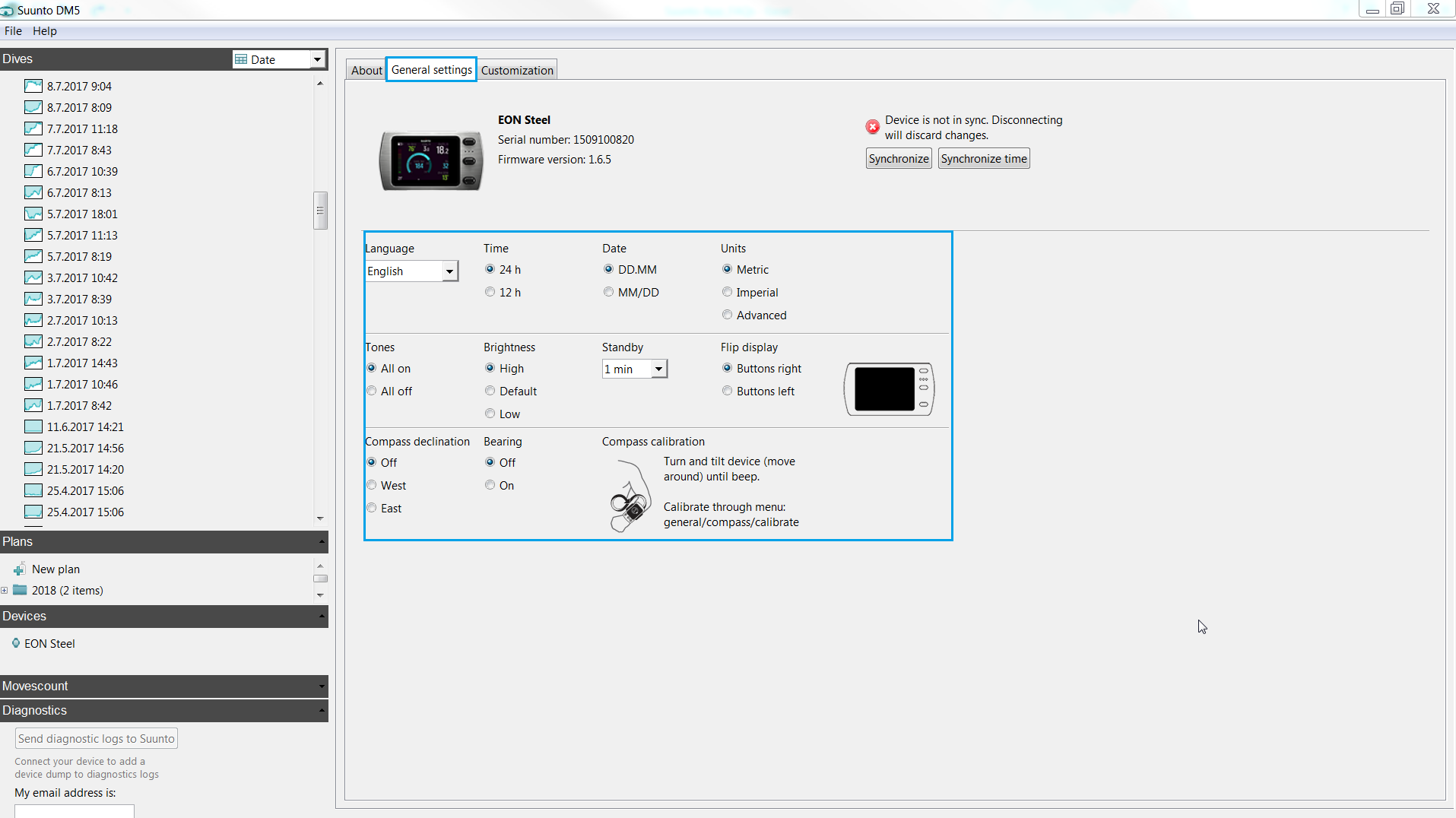Collapse the Devices panel
1456x818 pixels.
(322, 617)
